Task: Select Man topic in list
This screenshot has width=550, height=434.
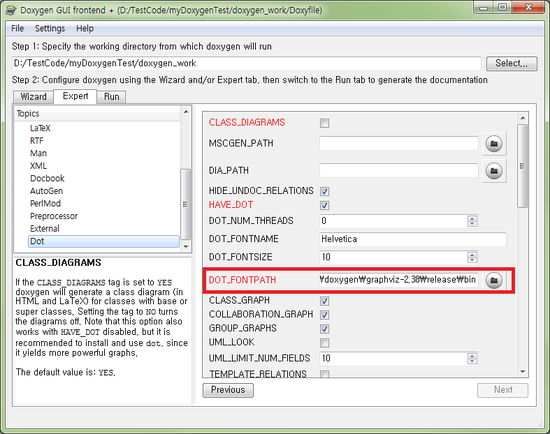Action: click(x=38, y=153)
